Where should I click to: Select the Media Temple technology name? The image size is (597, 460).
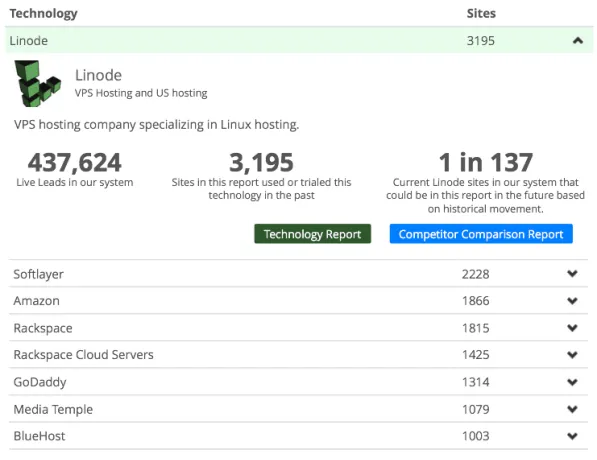tap(53, 409)
